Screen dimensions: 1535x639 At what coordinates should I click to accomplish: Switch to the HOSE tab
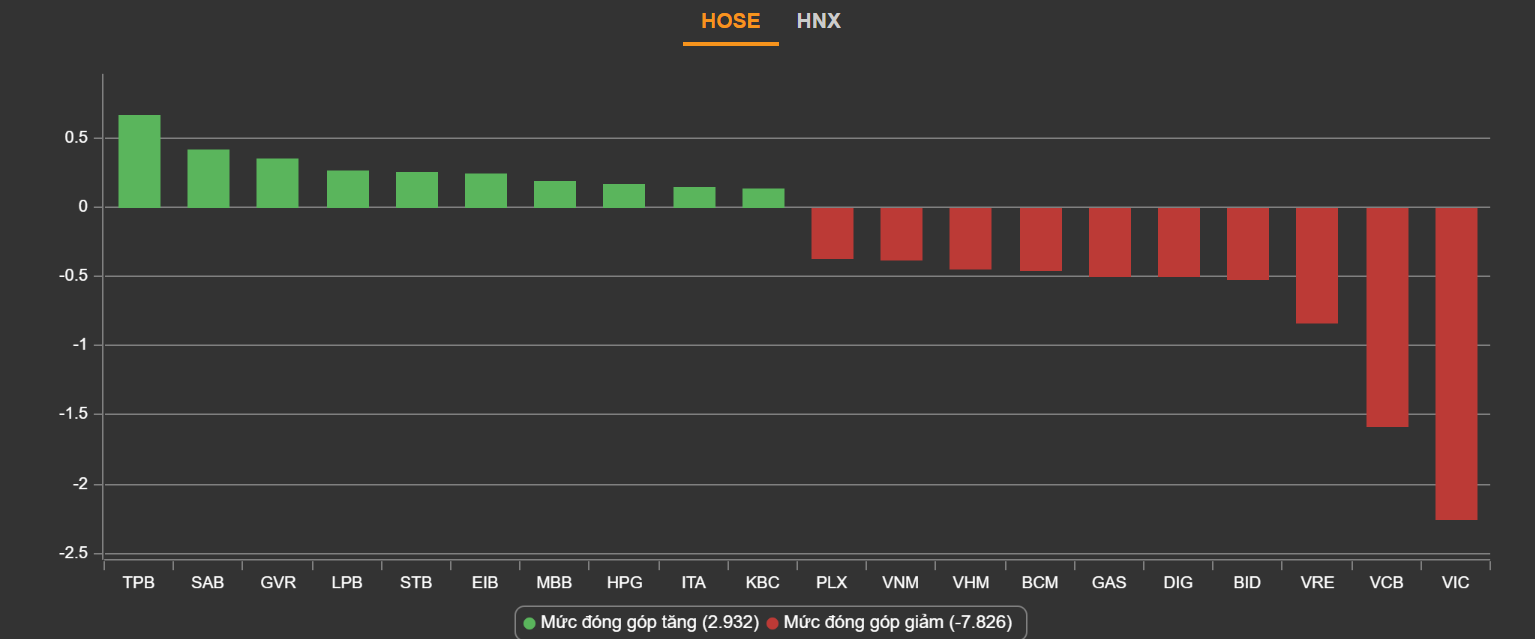730,21
